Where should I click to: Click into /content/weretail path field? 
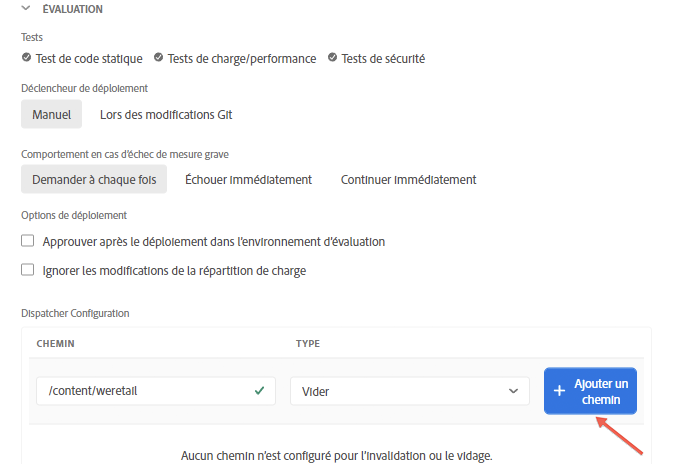[x=156, y=391]
